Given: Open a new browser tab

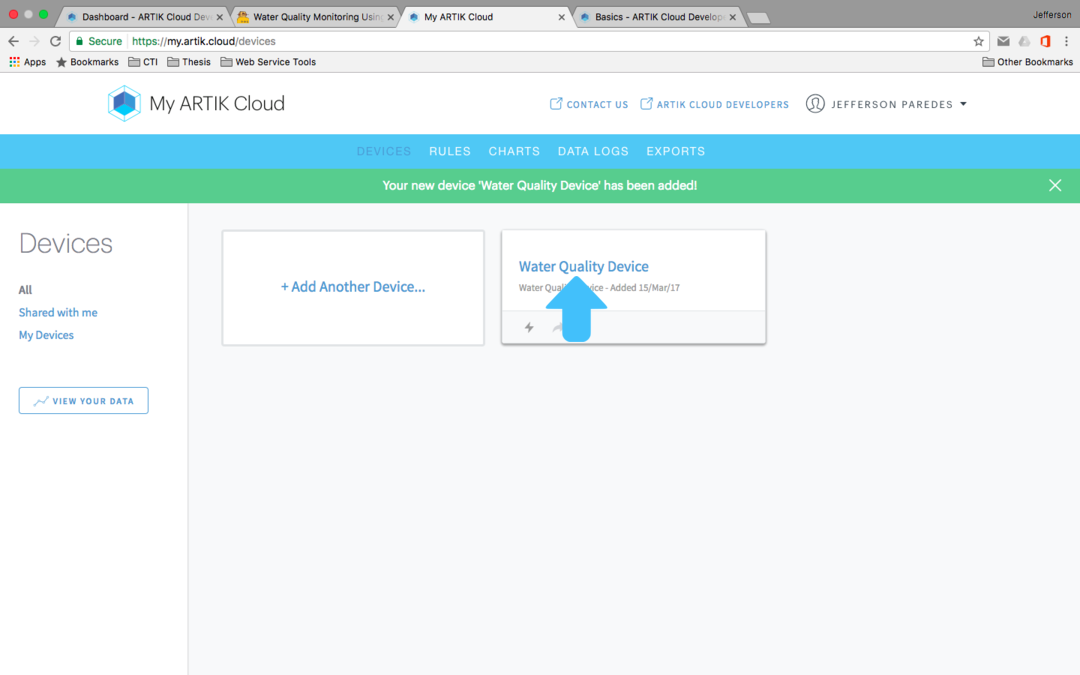Looking at the screenshot, I should tap(758, 18).
